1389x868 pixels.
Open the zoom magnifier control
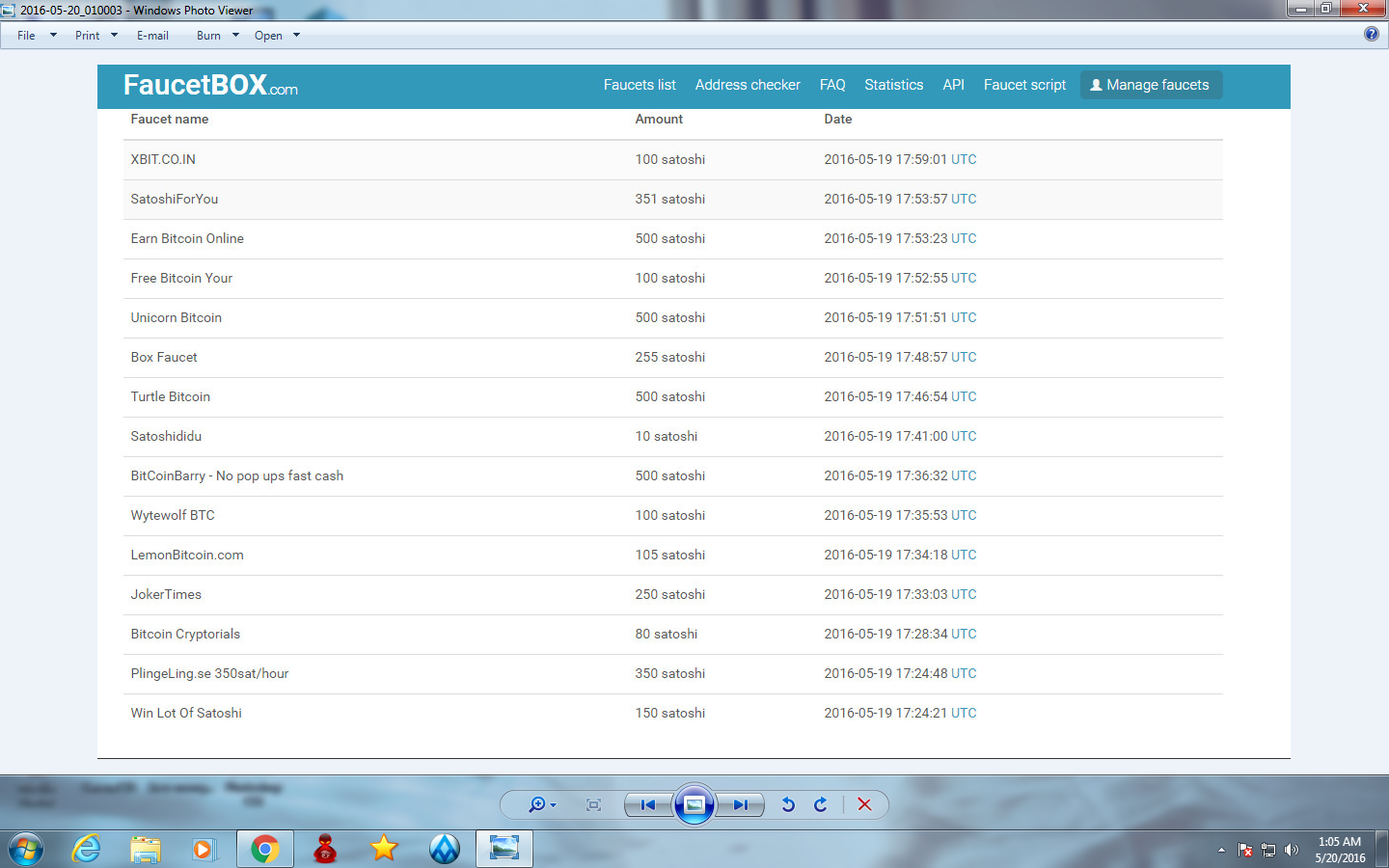[x=541, y=804]
